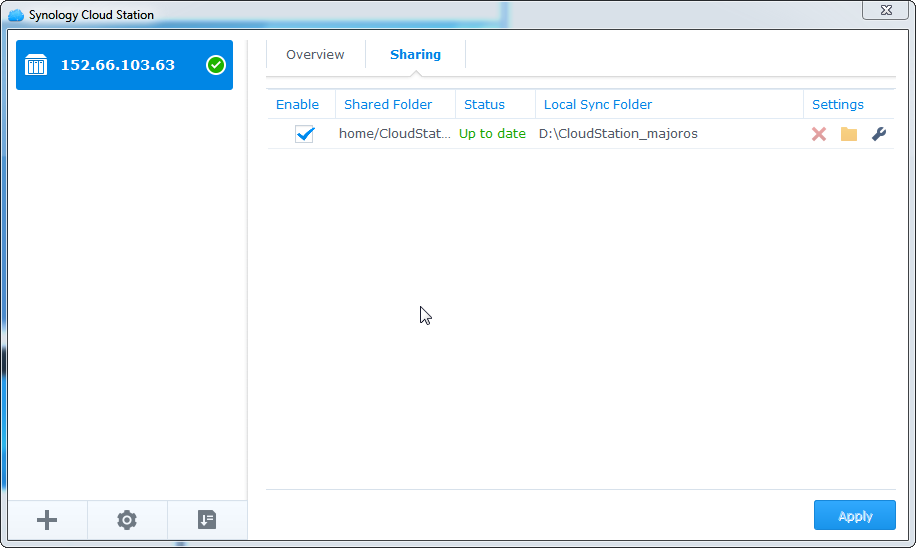916x548 pixels.
Task: Click the Shared Folder column header
Action: pos(388,104)
